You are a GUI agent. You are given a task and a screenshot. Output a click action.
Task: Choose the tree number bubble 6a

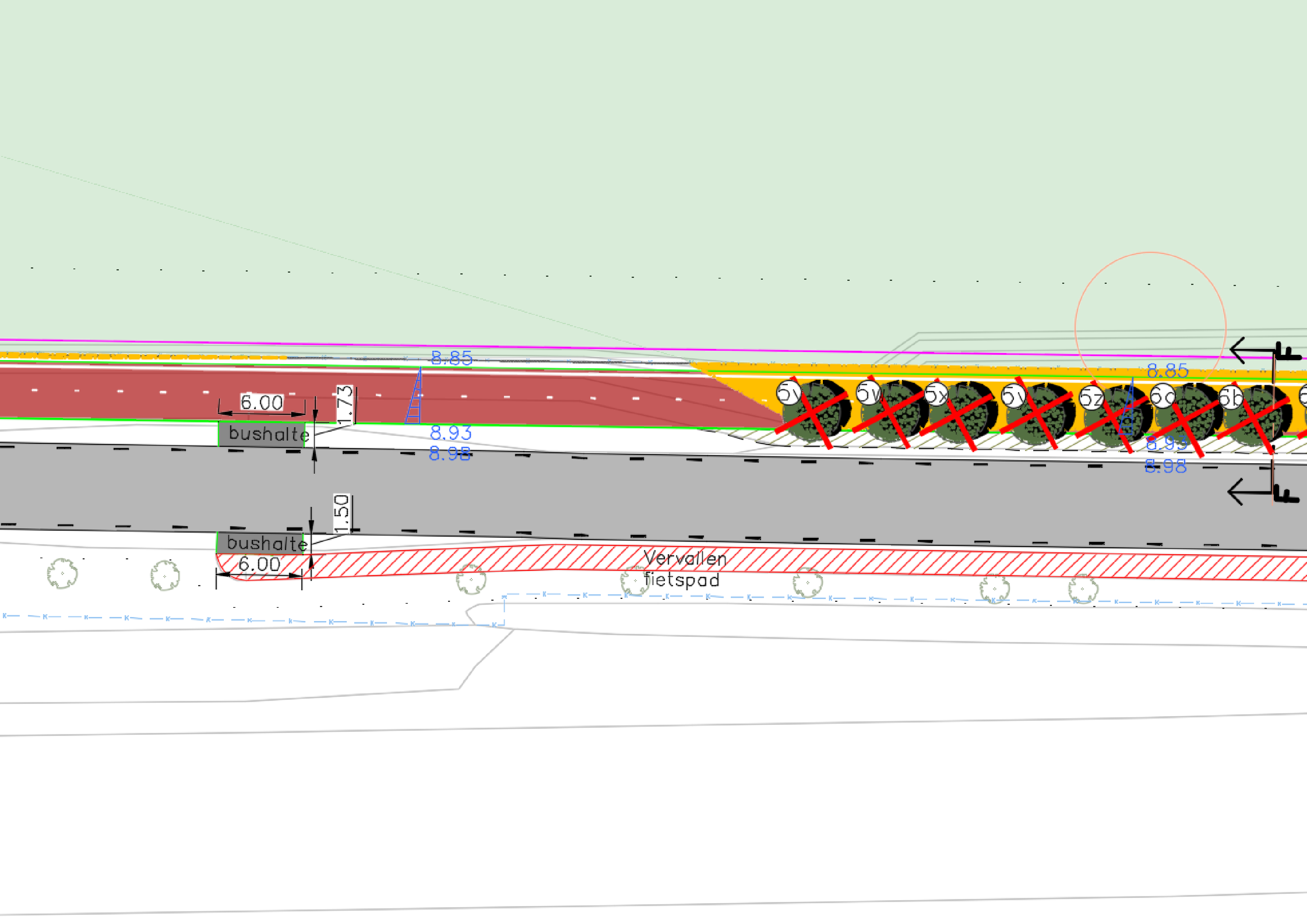1163,395
